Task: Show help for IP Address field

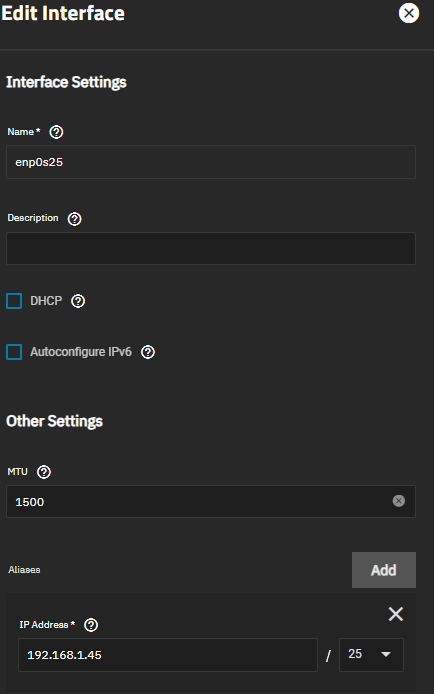Action: click(x=91, y=625)
